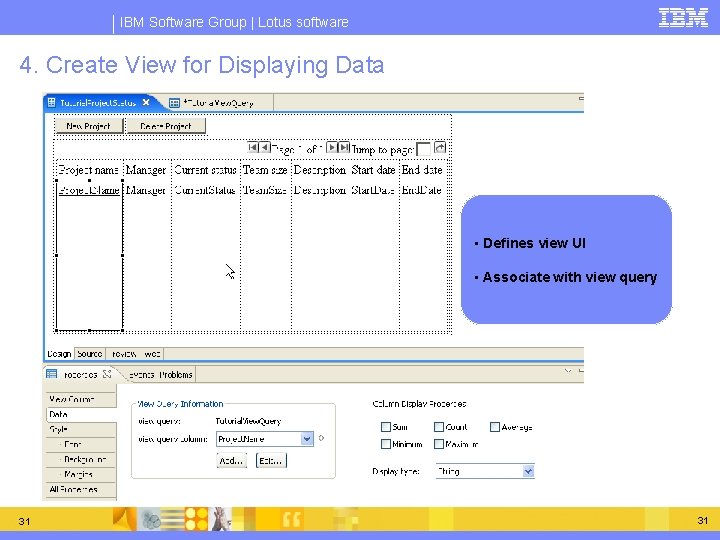Enable the Average checkbox
This screenshot has height=540, width=720.
coord(495,427)
